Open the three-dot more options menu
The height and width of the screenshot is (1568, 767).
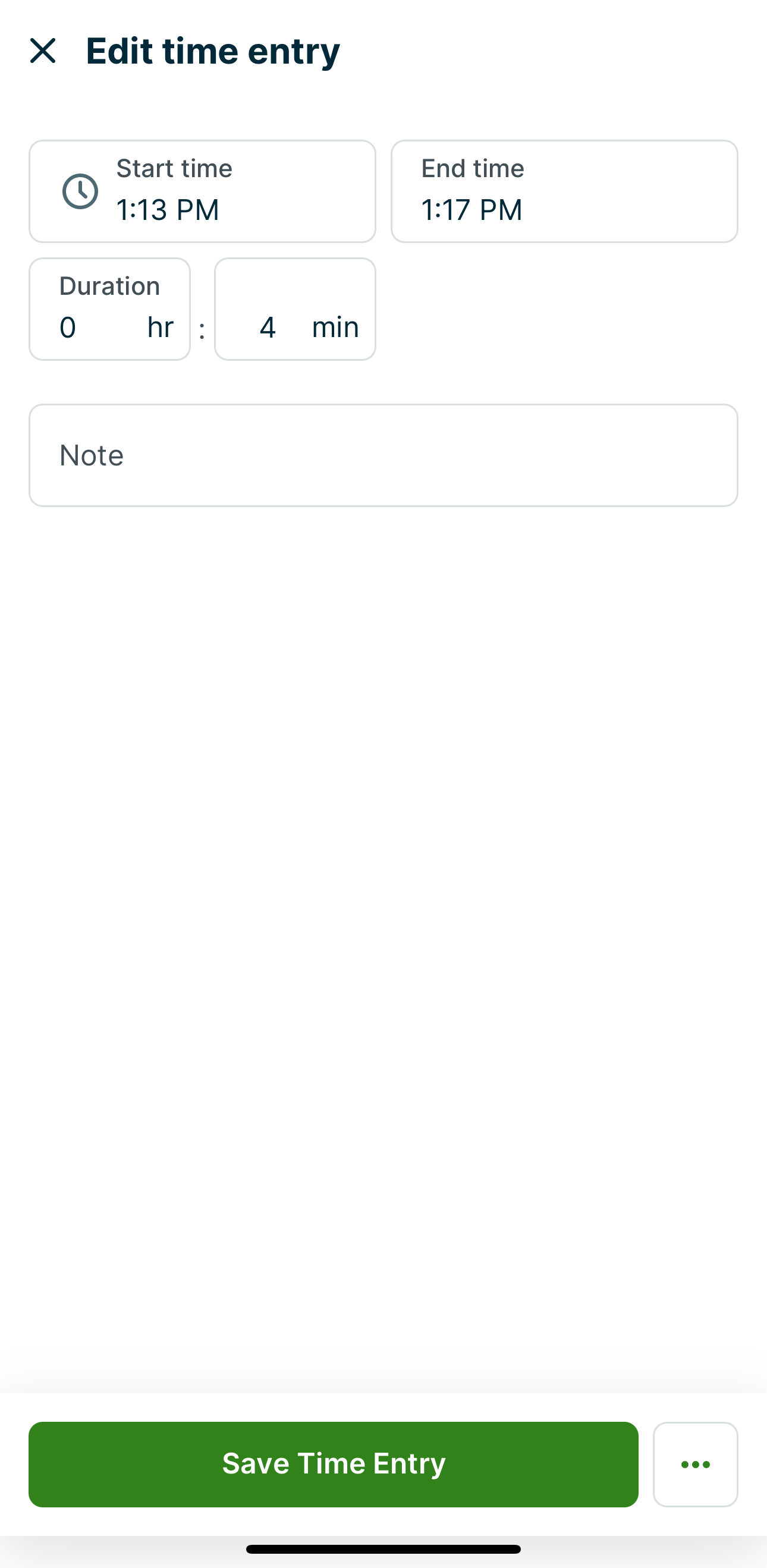695,1465
